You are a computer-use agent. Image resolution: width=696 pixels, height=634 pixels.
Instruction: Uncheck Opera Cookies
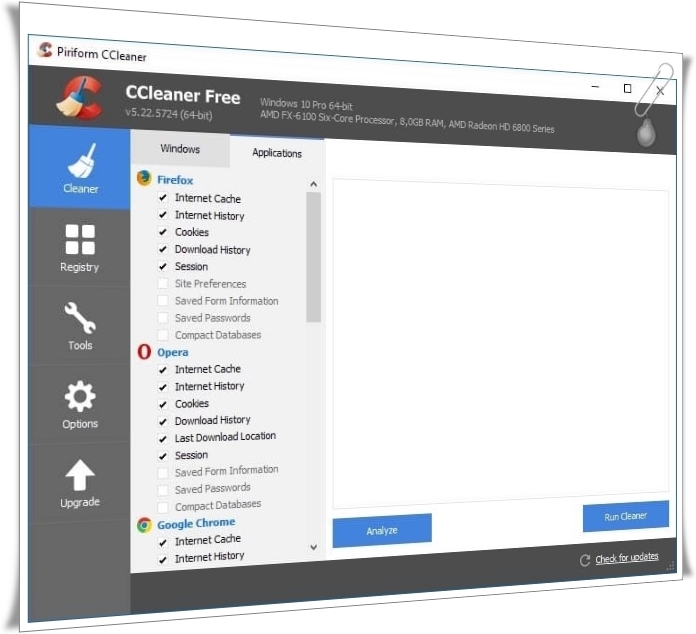[163, 404]
